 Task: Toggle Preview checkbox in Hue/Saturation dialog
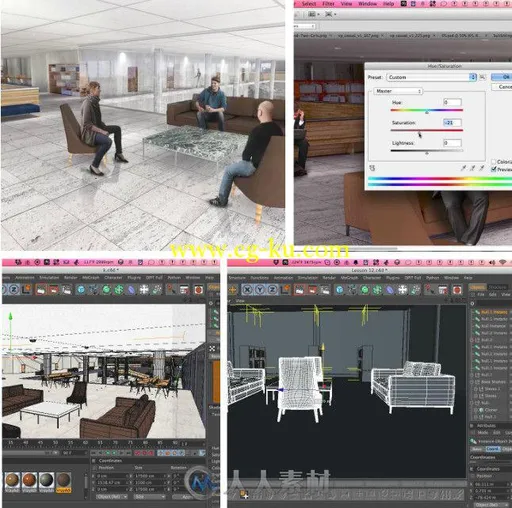point(494,169)
